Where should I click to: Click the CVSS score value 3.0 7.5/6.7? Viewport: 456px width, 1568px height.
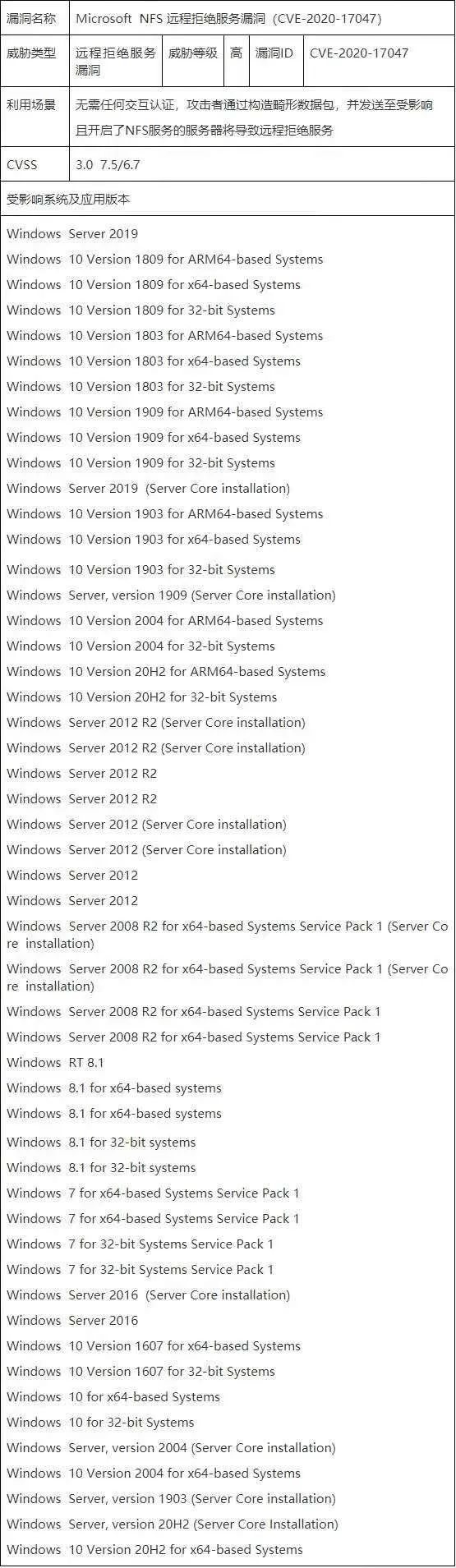click(108, 164)
